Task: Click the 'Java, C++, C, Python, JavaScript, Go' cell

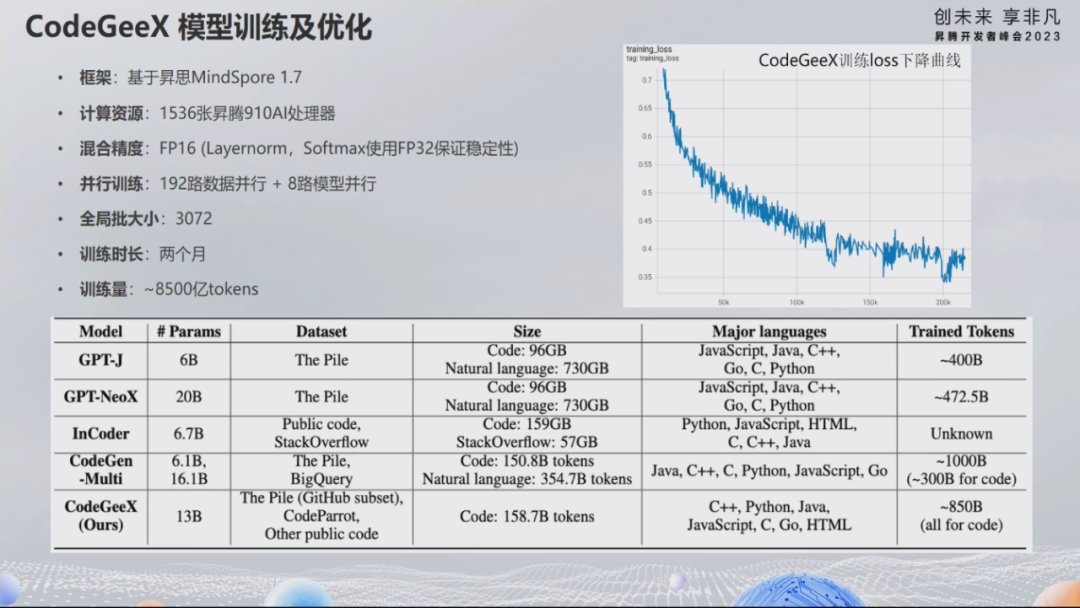Action: 769,471
